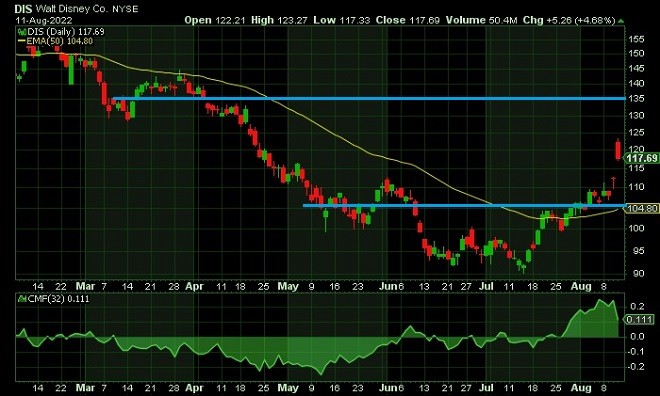Screen dimensions: 660x396
Task: Click the upper blue resistance line at 135
Action: 369,99
